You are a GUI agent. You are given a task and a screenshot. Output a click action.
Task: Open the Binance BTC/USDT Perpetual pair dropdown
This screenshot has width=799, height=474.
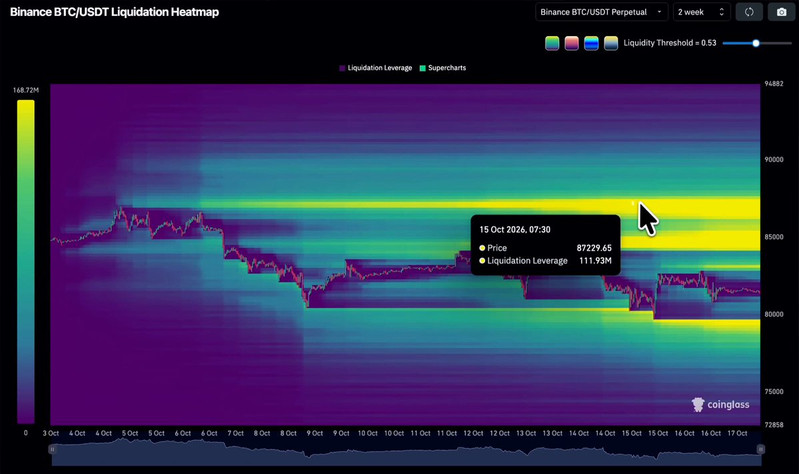[601, 12]
